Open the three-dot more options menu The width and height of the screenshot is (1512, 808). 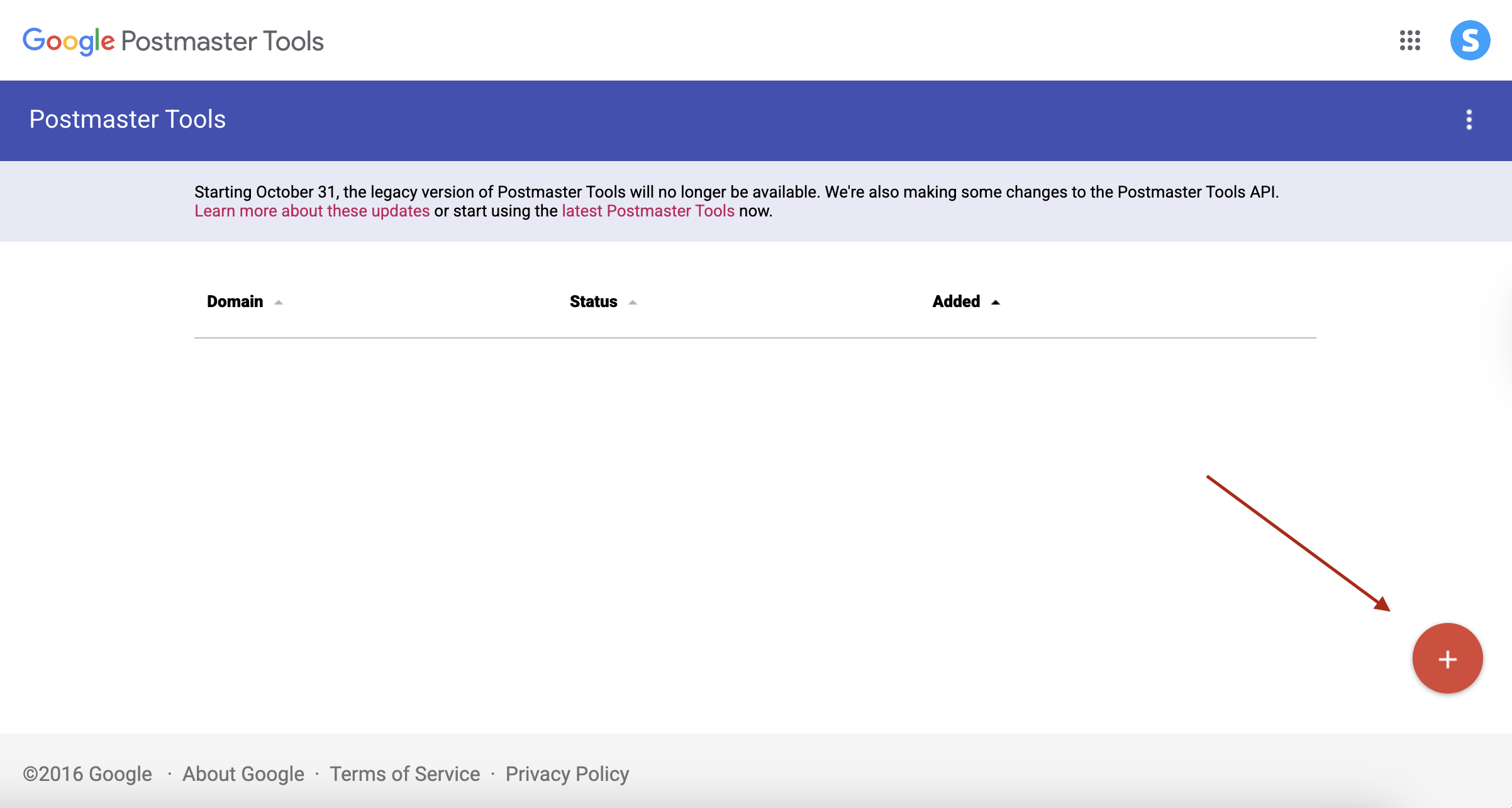point(1469,120)
